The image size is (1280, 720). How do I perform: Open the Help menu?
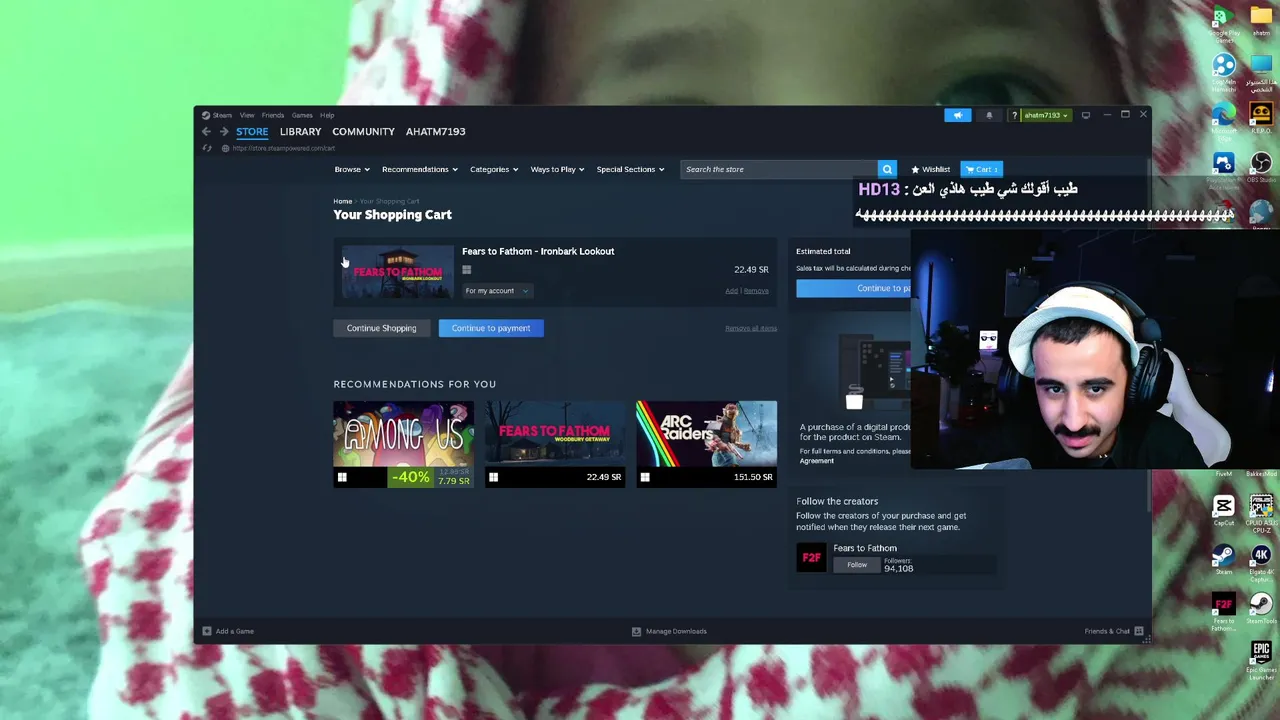pos(327,115)
